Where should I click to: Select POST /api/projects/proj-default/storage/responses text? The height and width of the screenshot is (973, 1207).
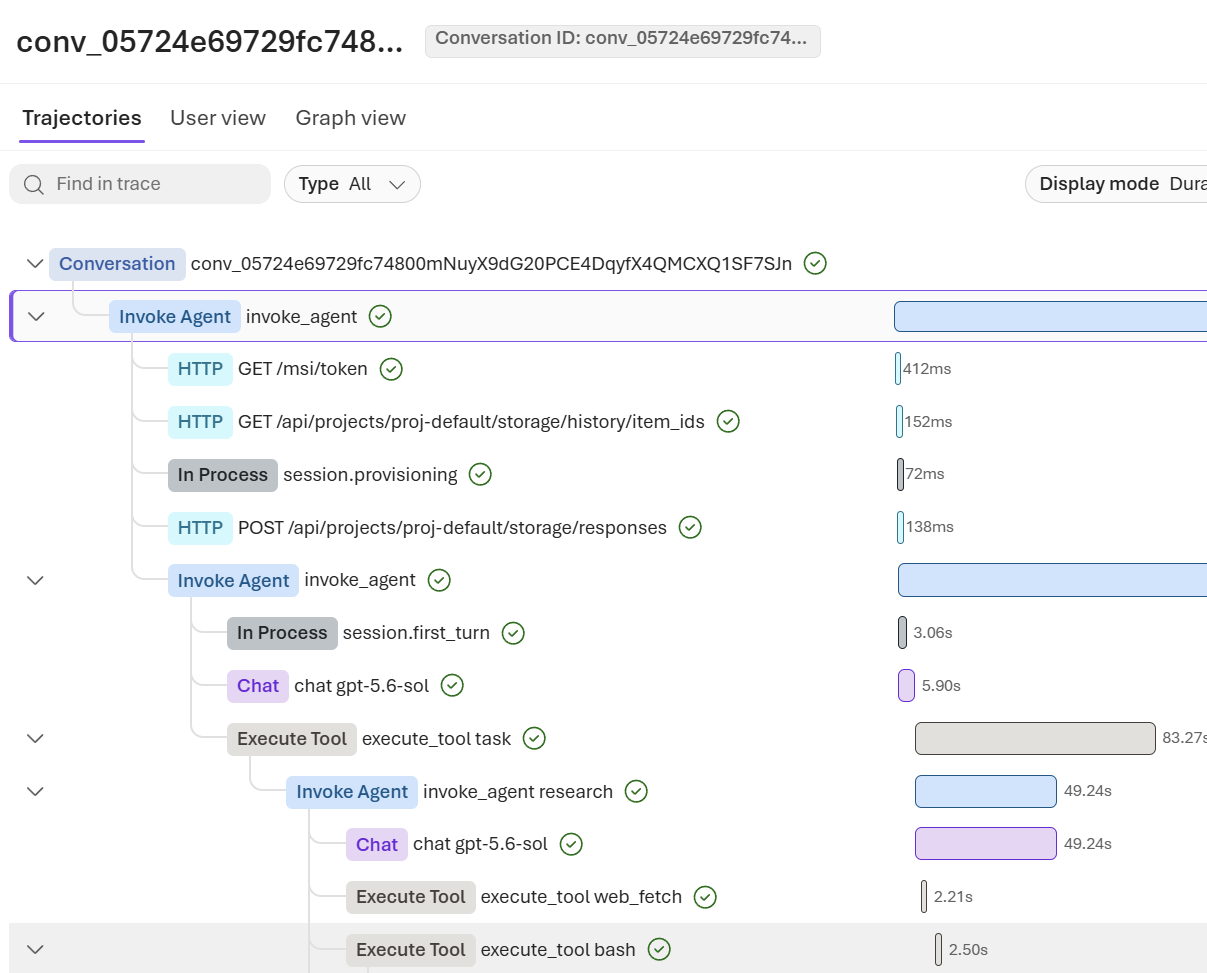click(452, 527)
